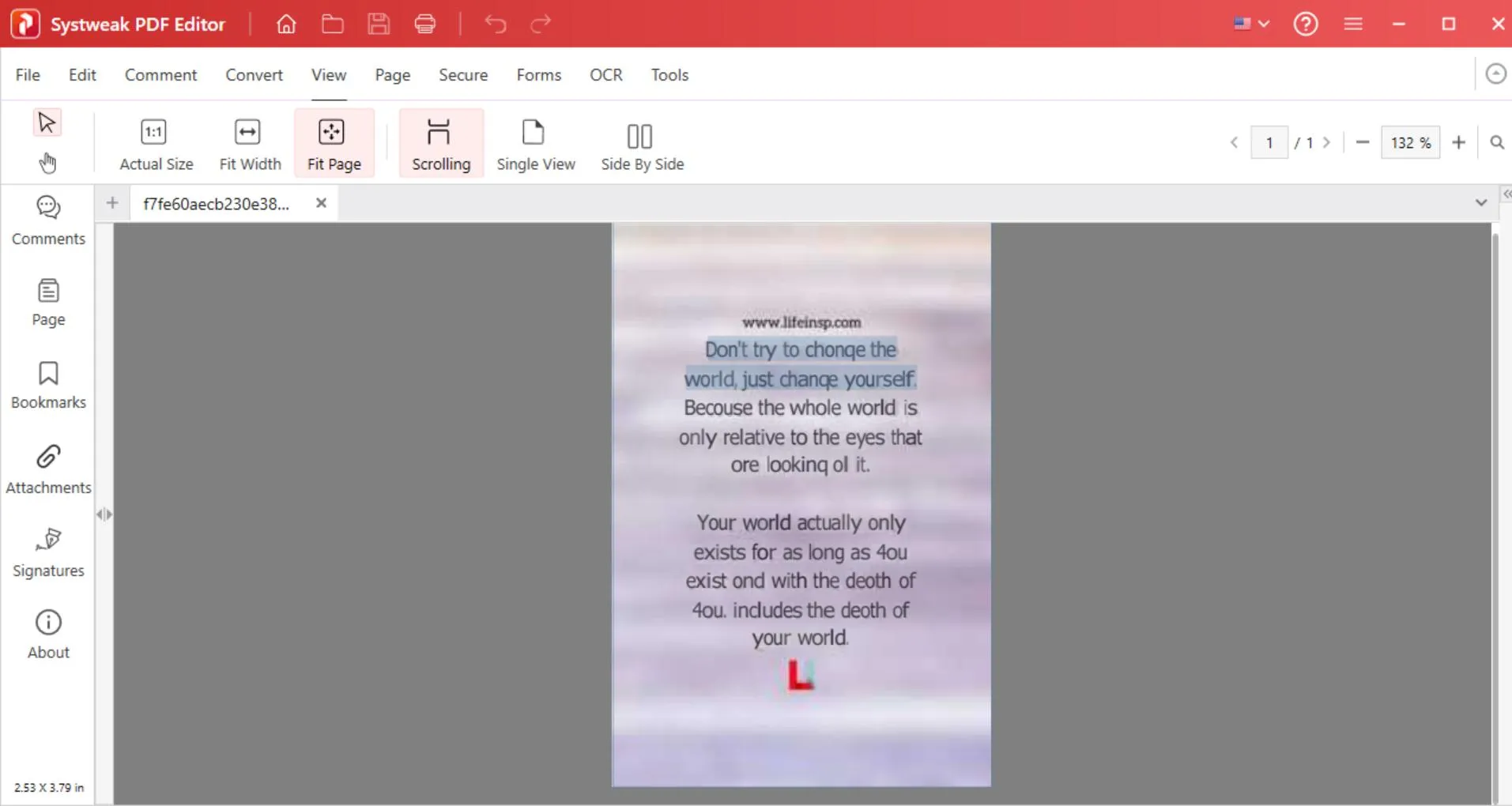Switch to the OCR menu tab

point(605,75)
